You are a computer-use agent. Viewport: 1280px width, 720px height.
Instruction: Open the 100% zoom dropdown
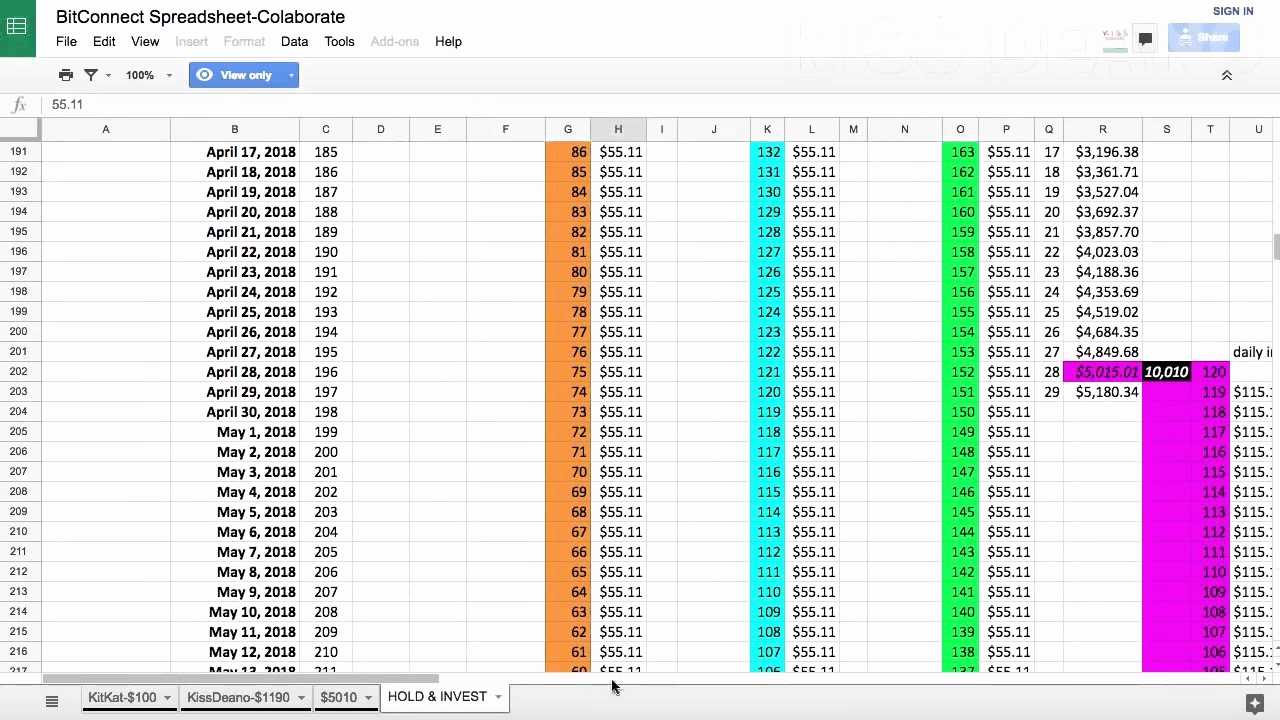tap(148, 75)
